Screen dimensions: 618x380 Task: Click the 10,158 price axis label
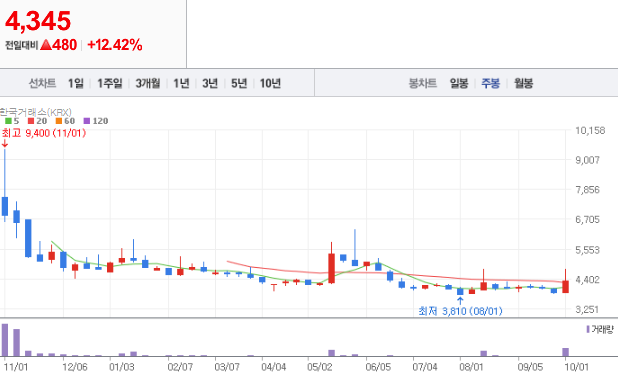pos(590,130)
